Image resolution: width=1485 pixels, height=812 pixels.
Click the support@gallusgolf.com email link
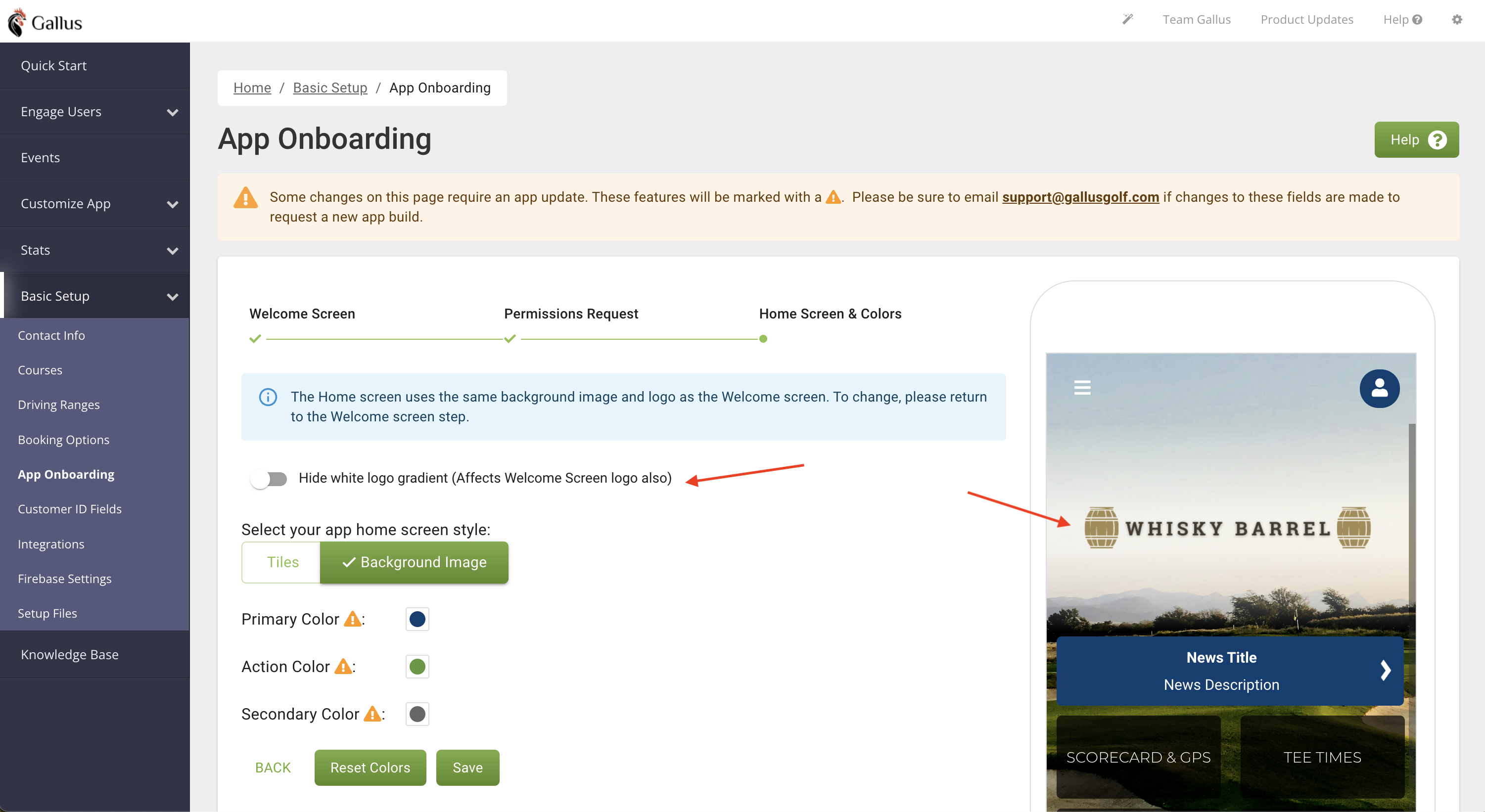1080,197
